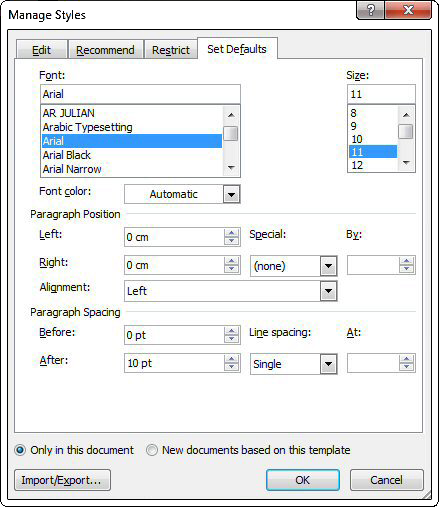Increase Left indent with up spinner arrow
This screenshot has height=507, width=439.
[x=231, y=233]
